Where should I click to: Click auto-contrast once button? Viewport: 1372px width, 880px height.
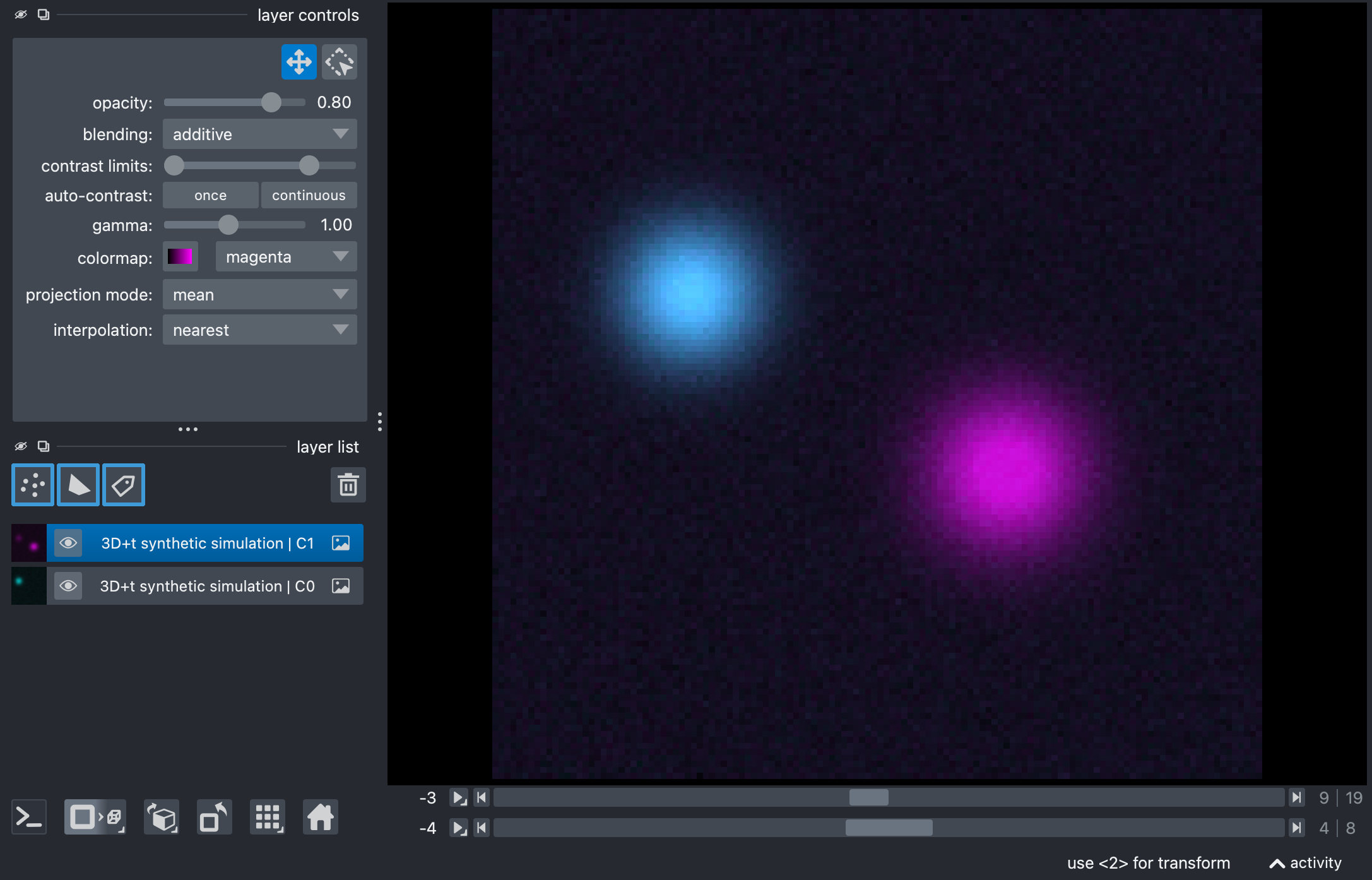pyautogui.click(x=211, y=195)
